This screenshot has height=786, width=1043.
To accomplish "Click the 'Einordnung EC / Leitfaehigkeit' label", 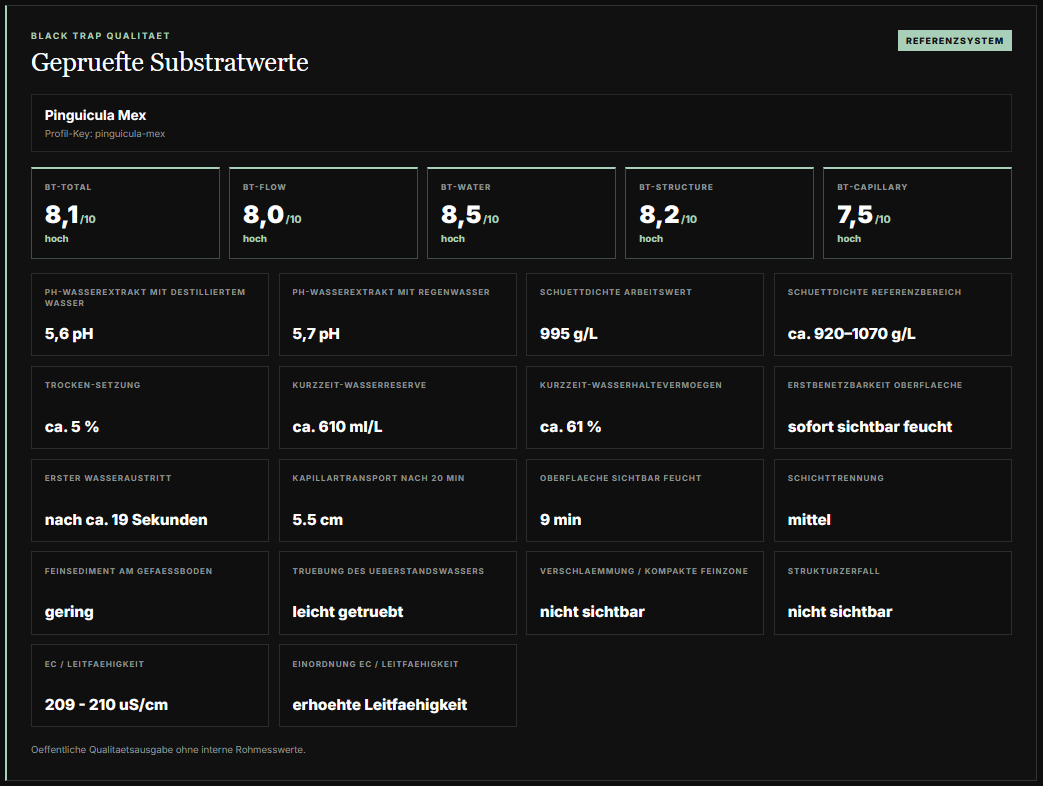I will point(375,664).
